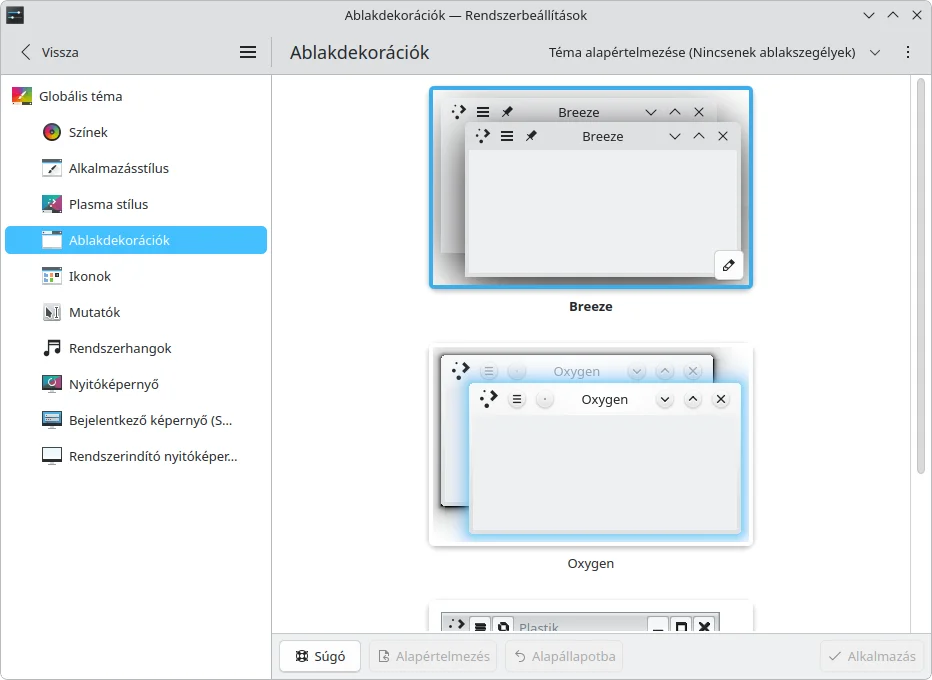Open the hamburger menu beside Vissza
This screenshot has height=680, width=932.
pos(248,52)
